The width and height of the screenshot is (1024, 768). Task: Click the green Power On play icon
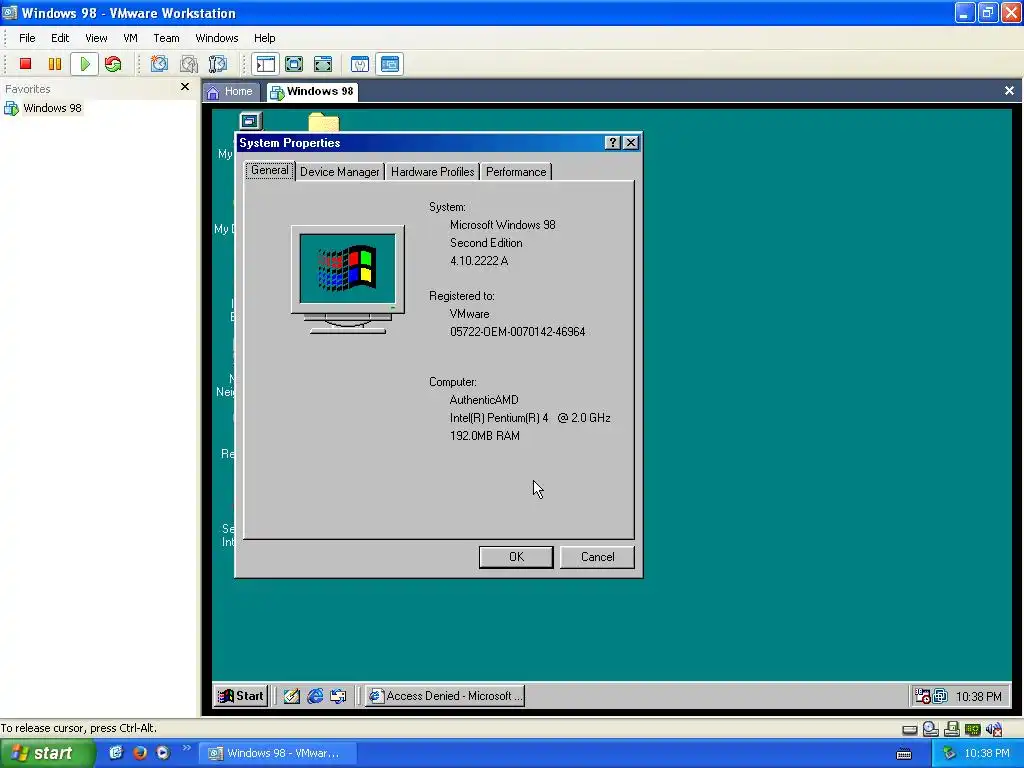[84, 64]
